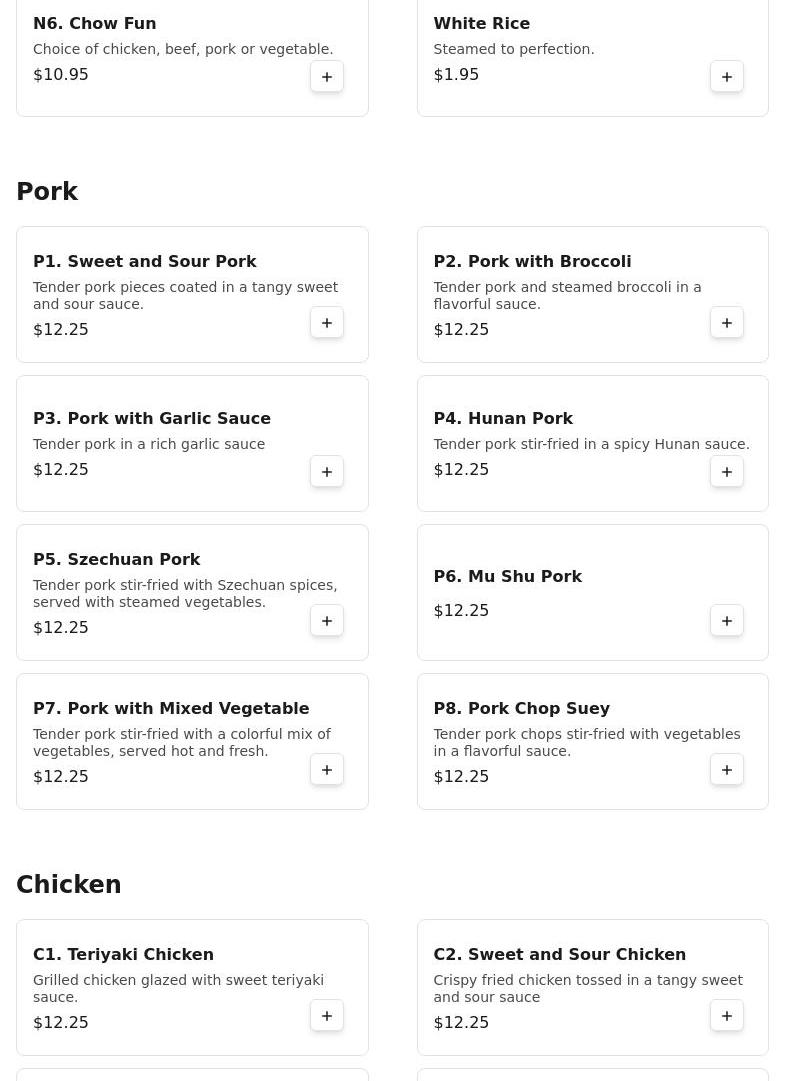Add P6. Mu Shu Pork to order
785x1081 pixels.
(727, 621)
